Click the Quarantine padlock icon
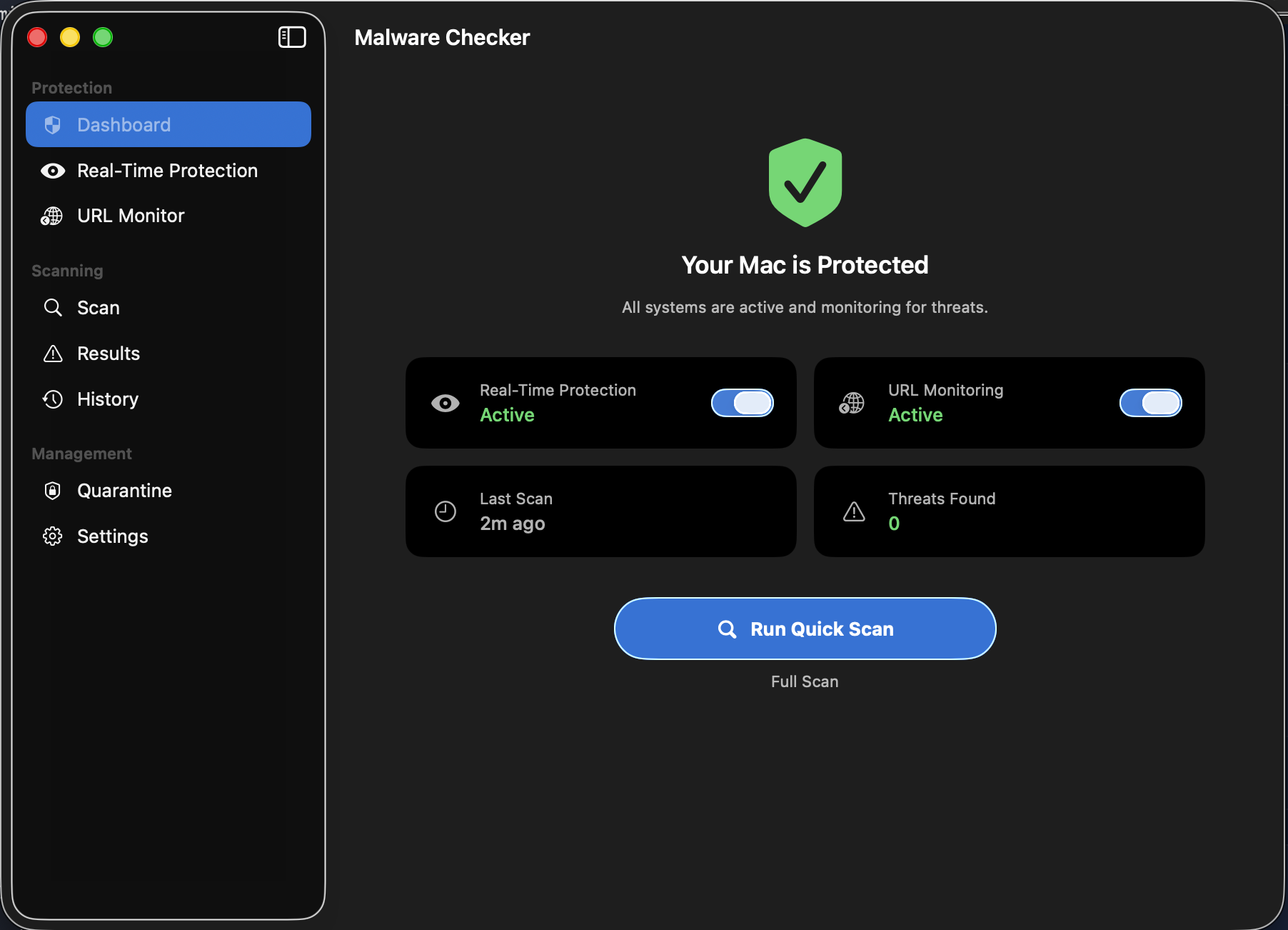The width and height of the screenshot is (1288, 930). 53,490
